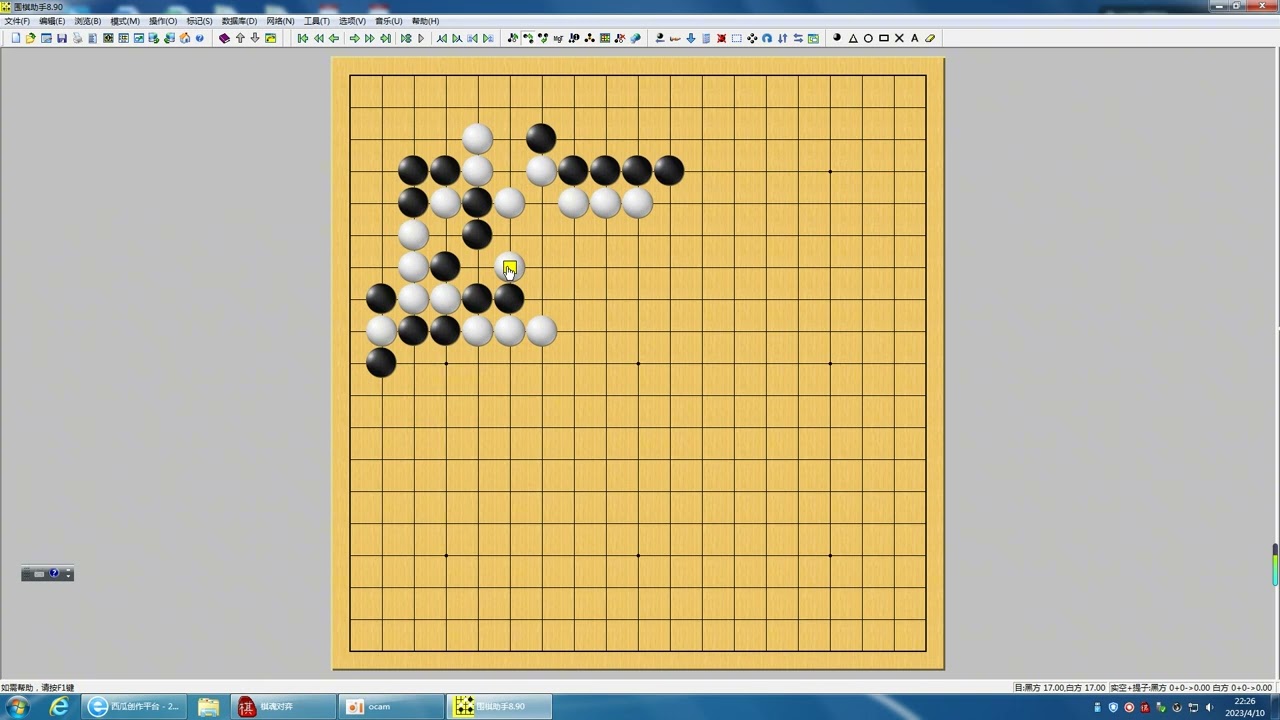1280x720 pixels.
Task: Click green fast backward arrows icon
Action: click(318, 38)
